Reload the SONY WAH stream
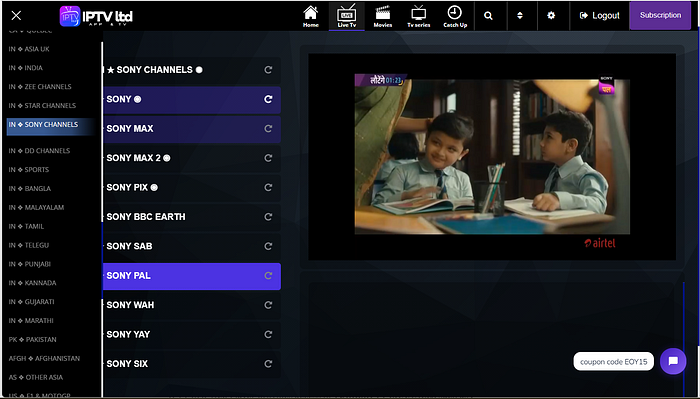The image size is (700, 399). 268,305
